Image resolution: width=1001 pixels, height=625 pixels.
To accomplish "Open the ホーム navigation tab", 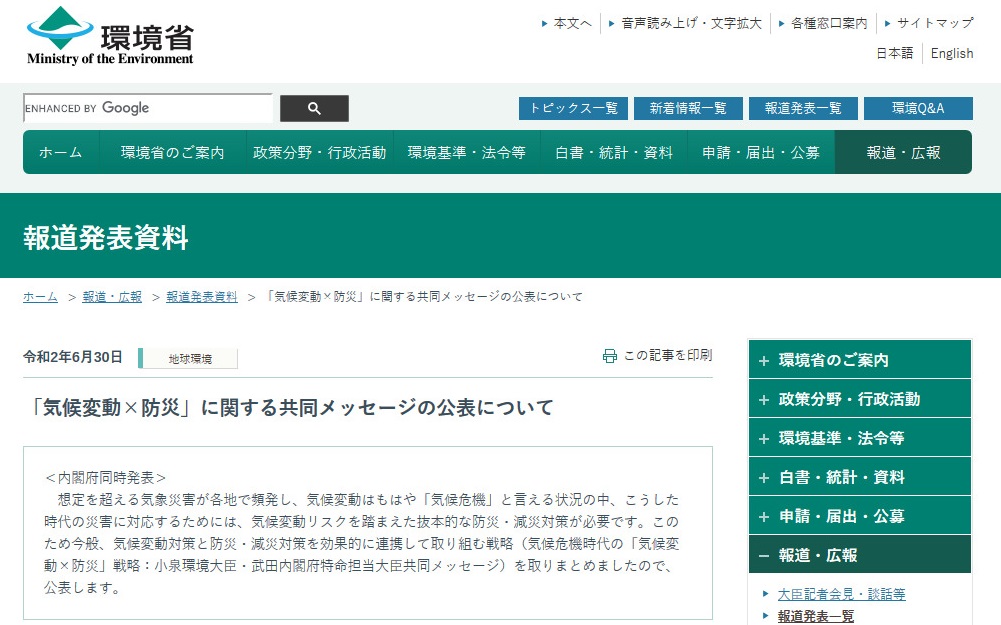I will [61, 153].
